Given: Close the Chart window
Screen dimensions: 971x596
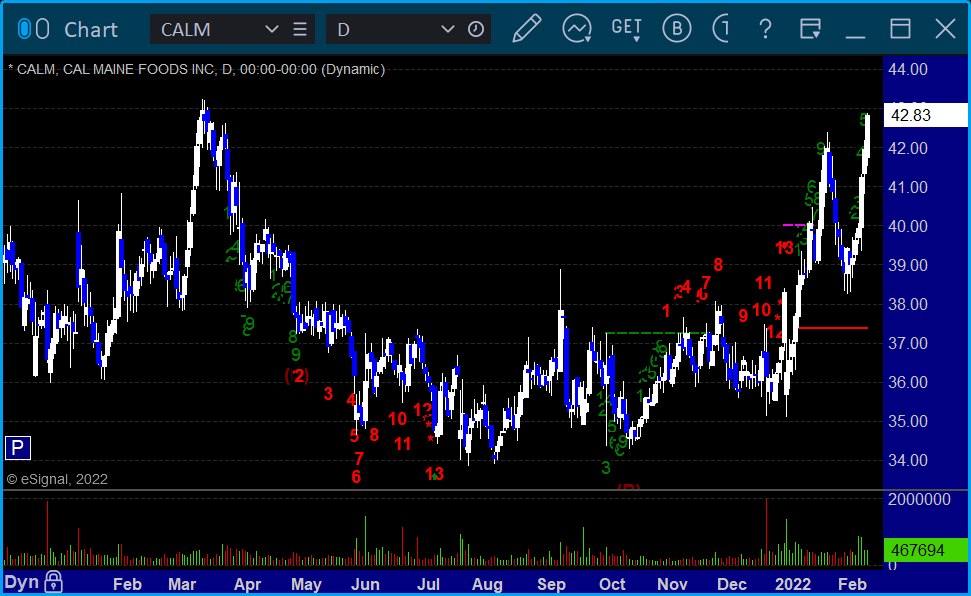Looking at the screenshot, I should click(x=946, y=29).
